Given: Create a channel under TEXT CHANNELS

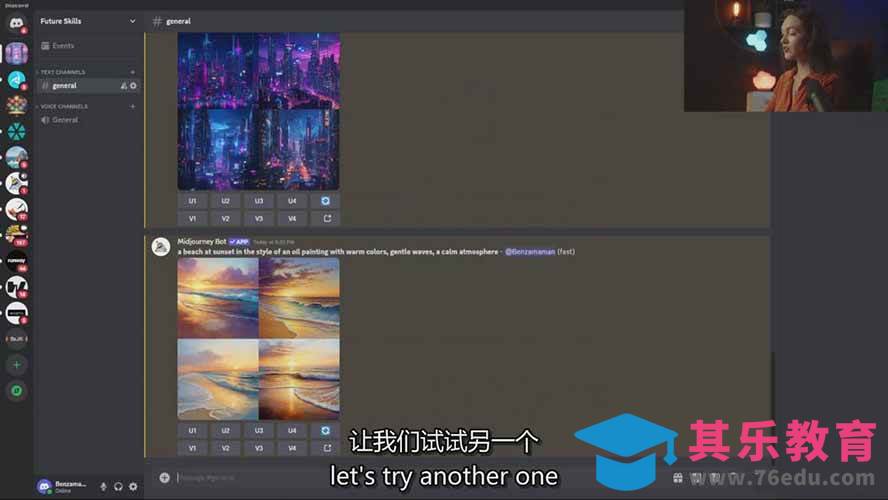Looking at the screenshot, I should coord(133,72).
